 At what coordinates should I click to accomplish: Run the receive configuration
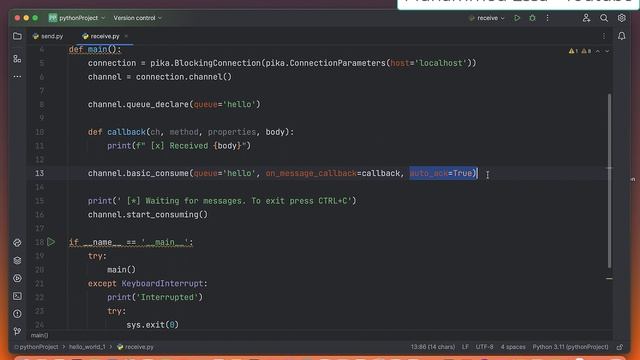(517, 18)
